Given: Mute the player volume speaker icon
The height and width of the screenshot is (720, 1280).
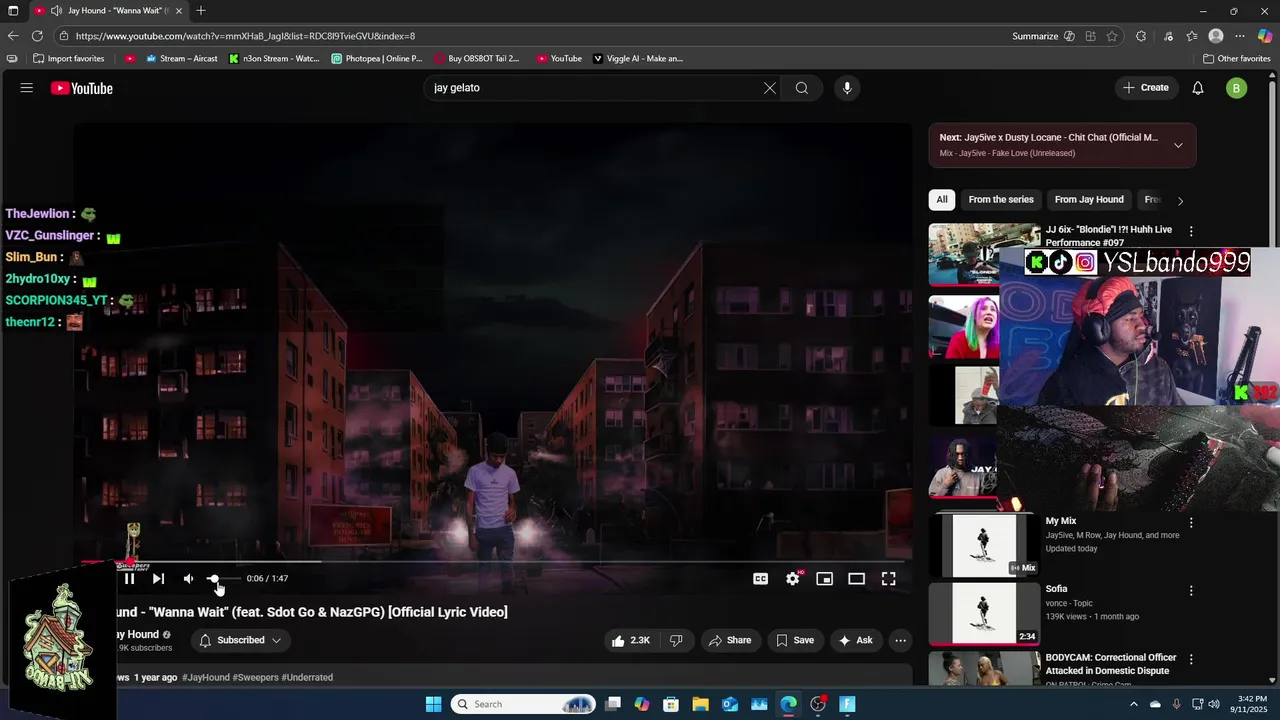Looking at the screenshot, I should (x=188, y=579).
